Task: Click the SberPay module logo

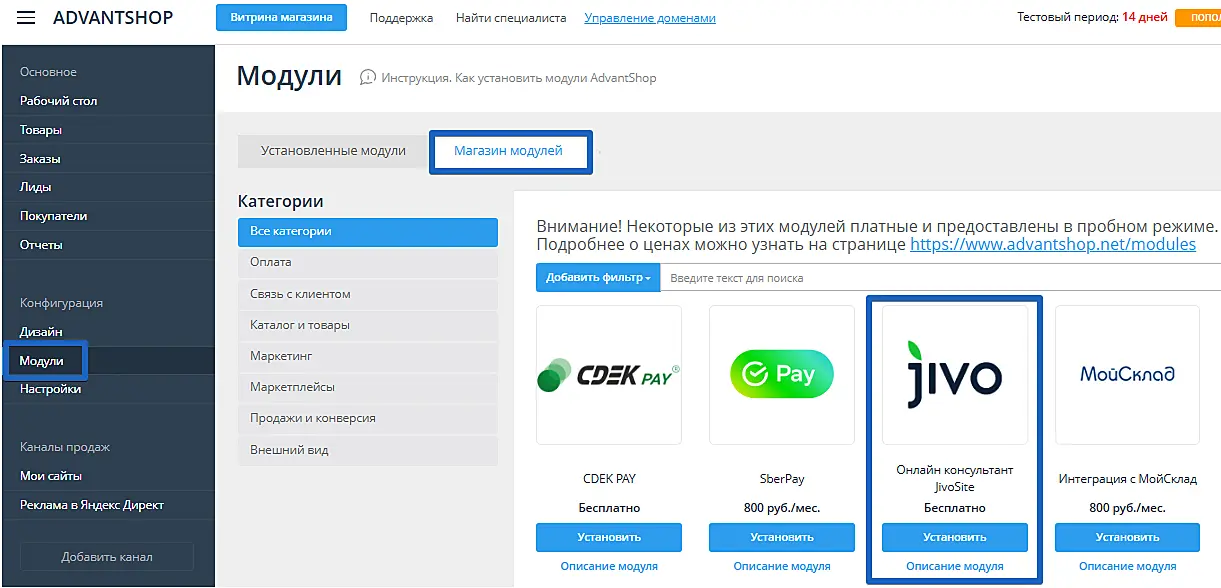Action: [x=781, y=375]
